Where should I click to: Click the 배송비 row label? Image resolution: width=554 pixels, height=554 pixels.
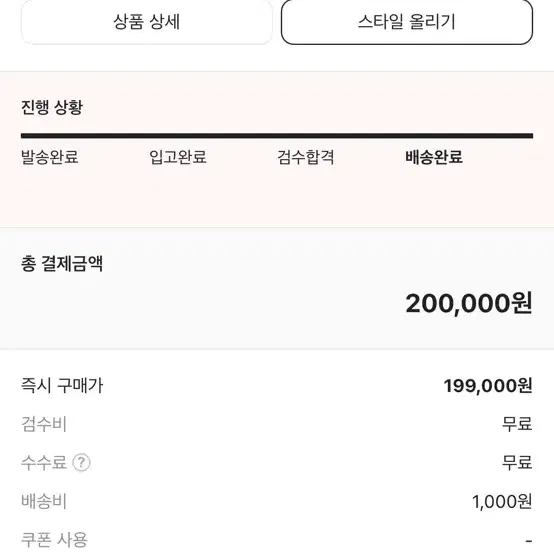pyautogui.click(x=44, y=501)
